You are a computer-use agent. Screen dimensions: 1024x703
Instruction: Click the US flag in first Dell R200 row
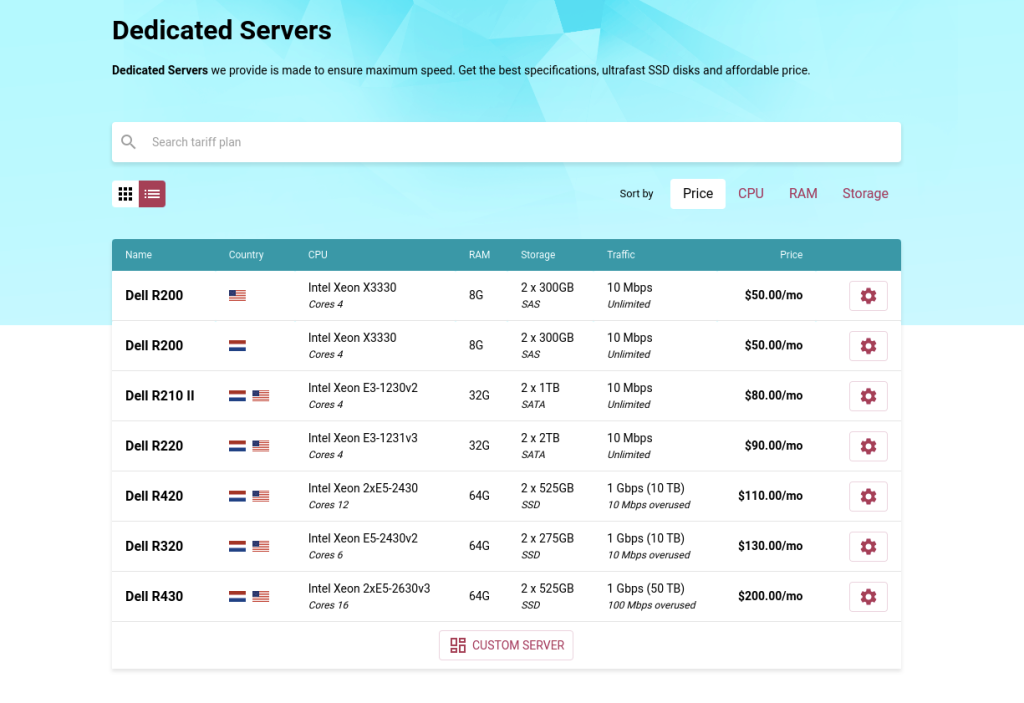point(237,295)
